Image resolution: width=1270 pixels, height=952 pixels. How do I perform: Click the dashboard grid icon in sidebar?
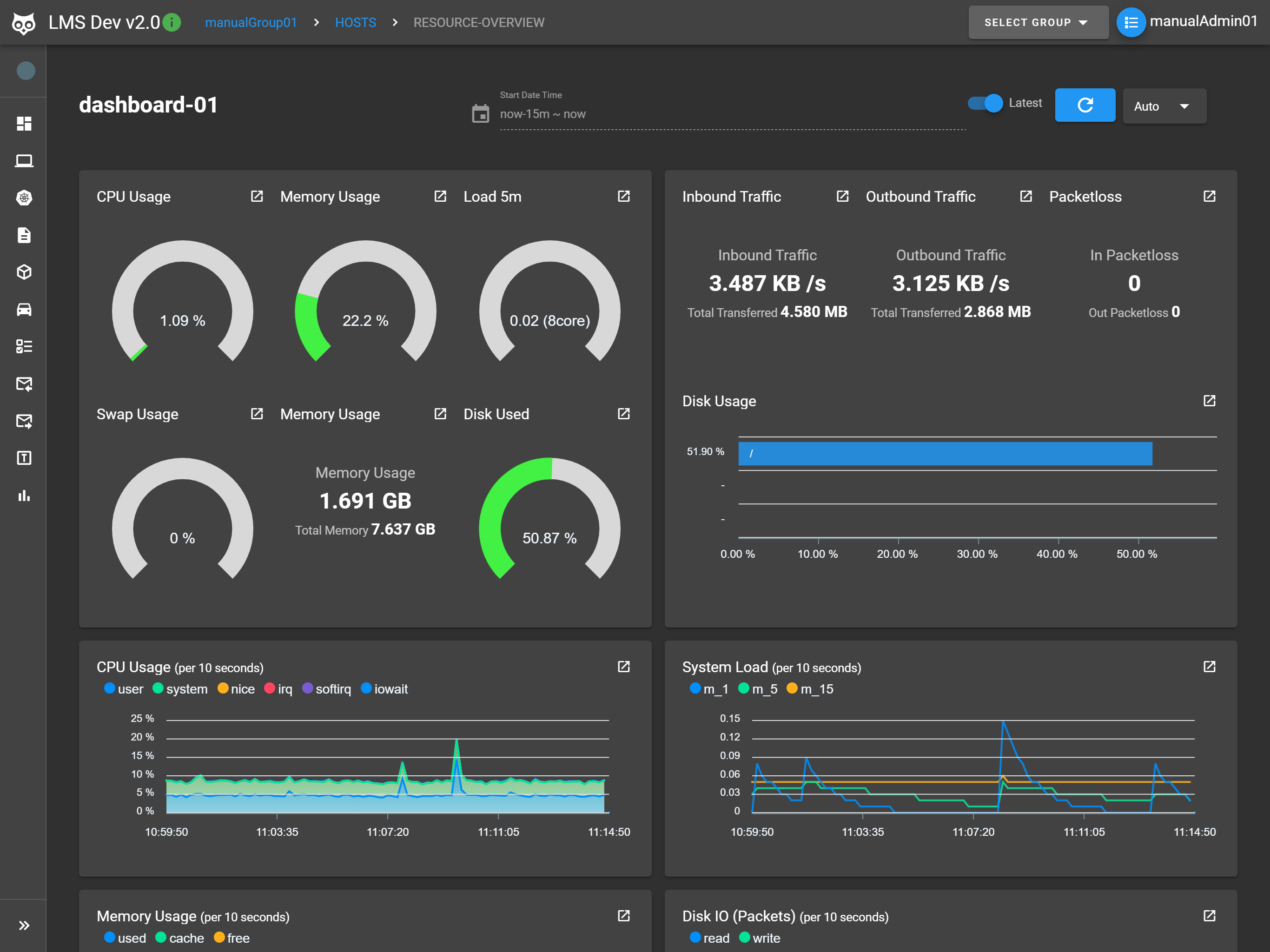coord(24,124)
